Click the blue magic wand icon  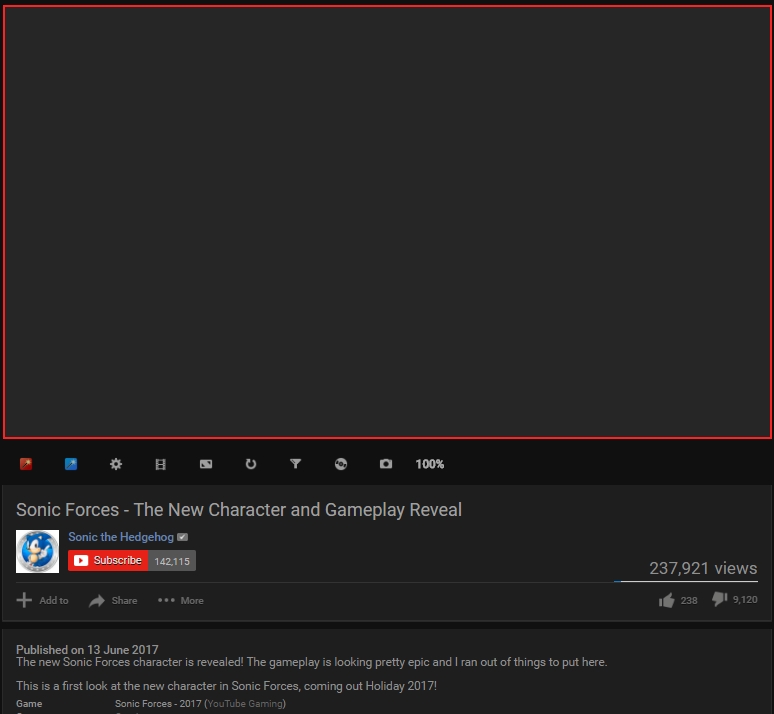[x=71, y=464]
